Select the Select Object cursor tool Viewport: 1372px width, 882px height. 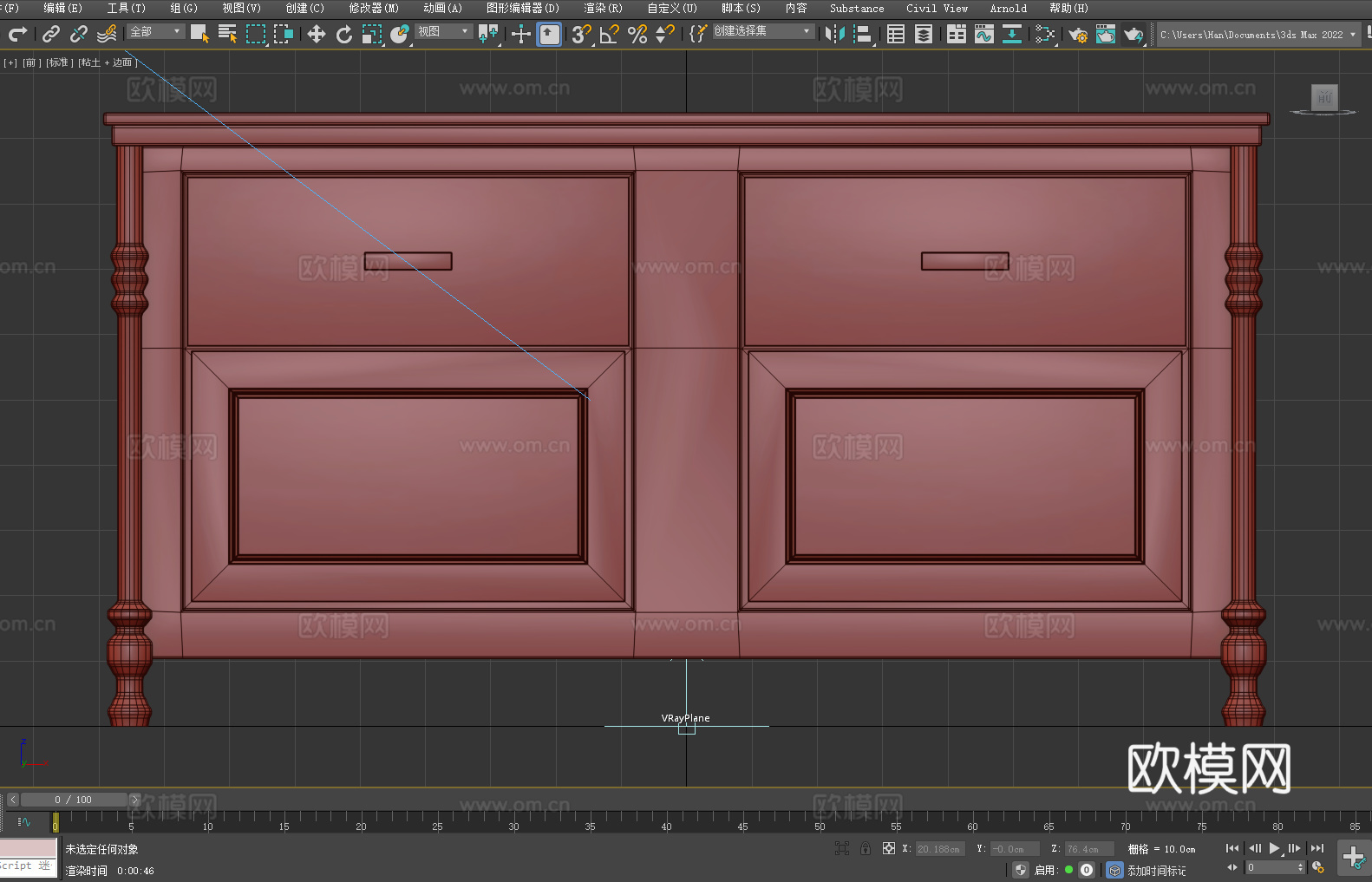point(199,34)
